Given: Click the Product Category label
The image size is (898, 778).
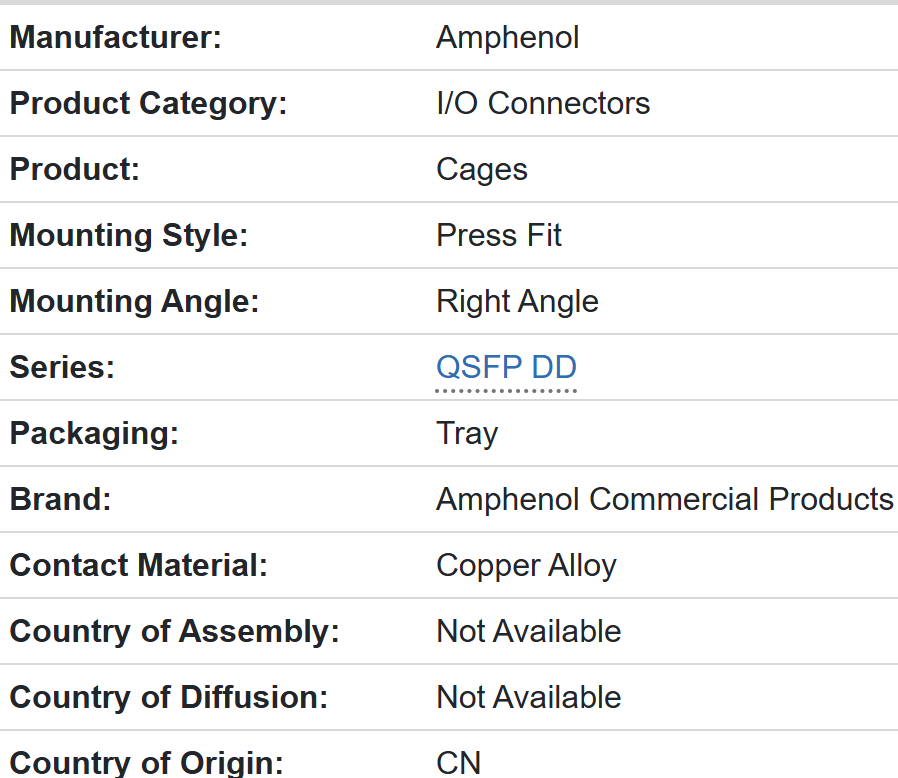Looking at the screenshot, I should [x=148, y=104].
